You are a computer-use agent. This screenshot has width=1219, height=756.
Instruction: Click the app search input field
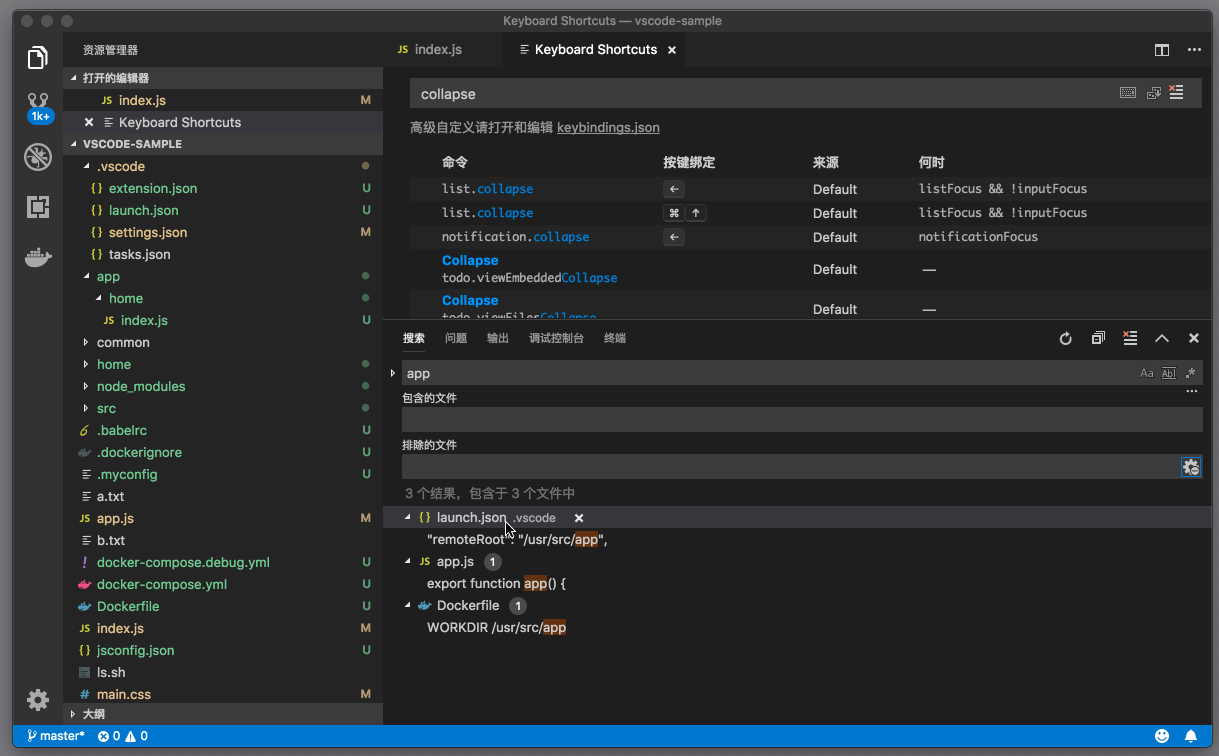tap(760, 373)
